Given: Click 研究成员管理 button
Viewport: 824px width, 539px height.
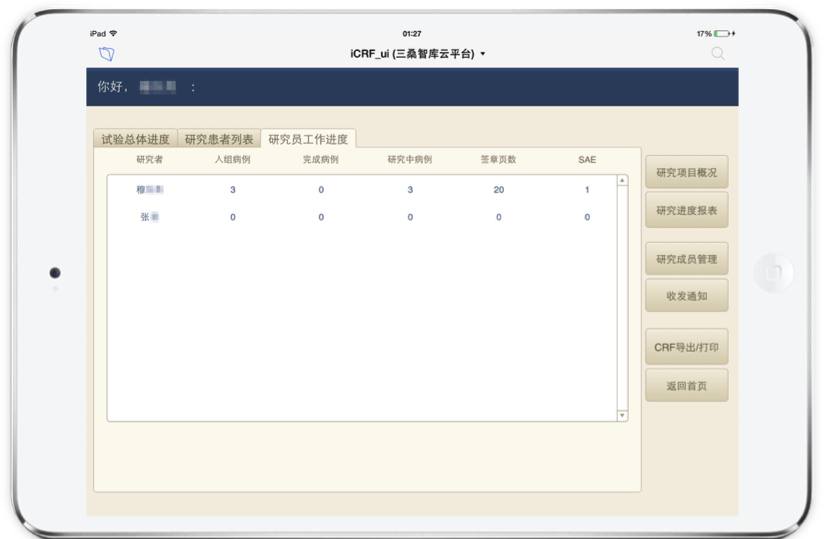Looking at the screenshot, I should pos(686,259).
